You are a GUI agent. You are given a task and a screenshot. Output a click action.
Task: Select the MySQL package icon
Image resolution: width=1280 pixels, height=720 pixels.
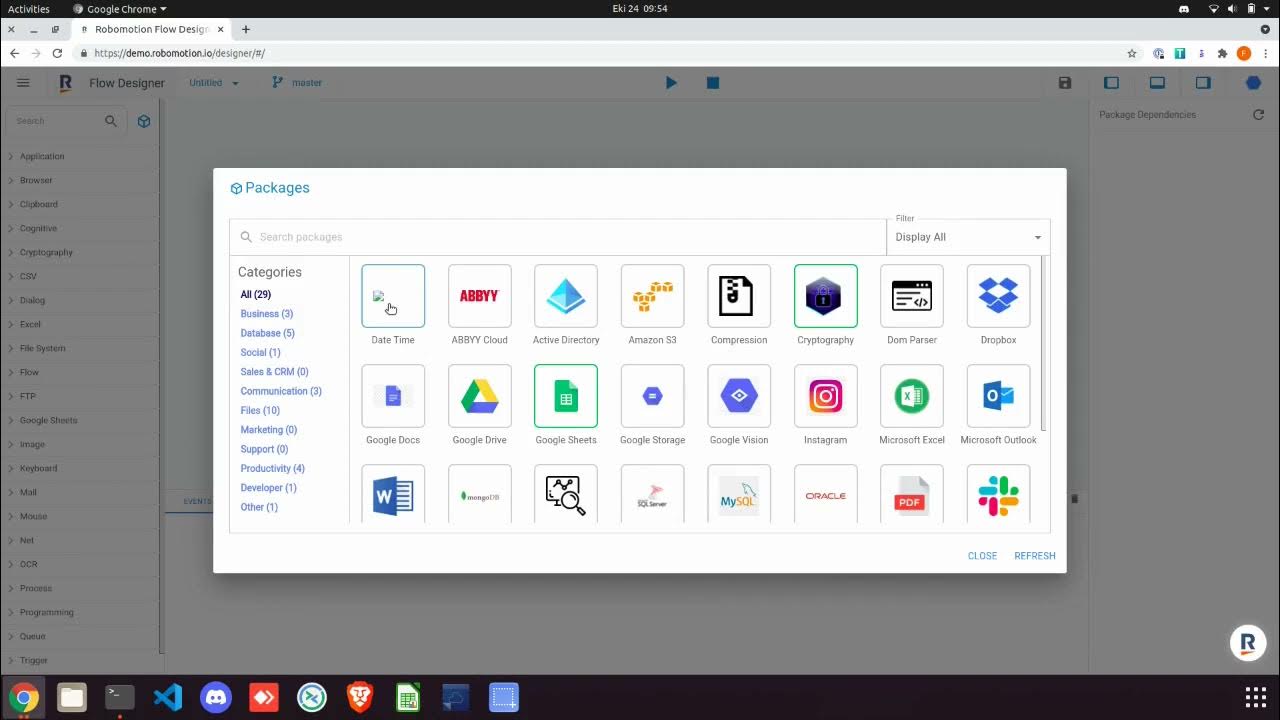point(739,494)
